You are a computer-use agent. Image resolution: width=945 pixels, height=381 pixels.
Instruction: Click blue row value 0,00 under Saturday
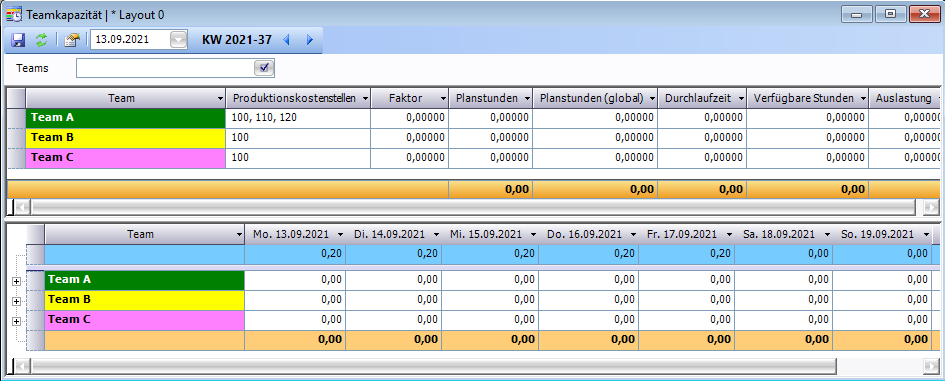click(x=783, y=254)
